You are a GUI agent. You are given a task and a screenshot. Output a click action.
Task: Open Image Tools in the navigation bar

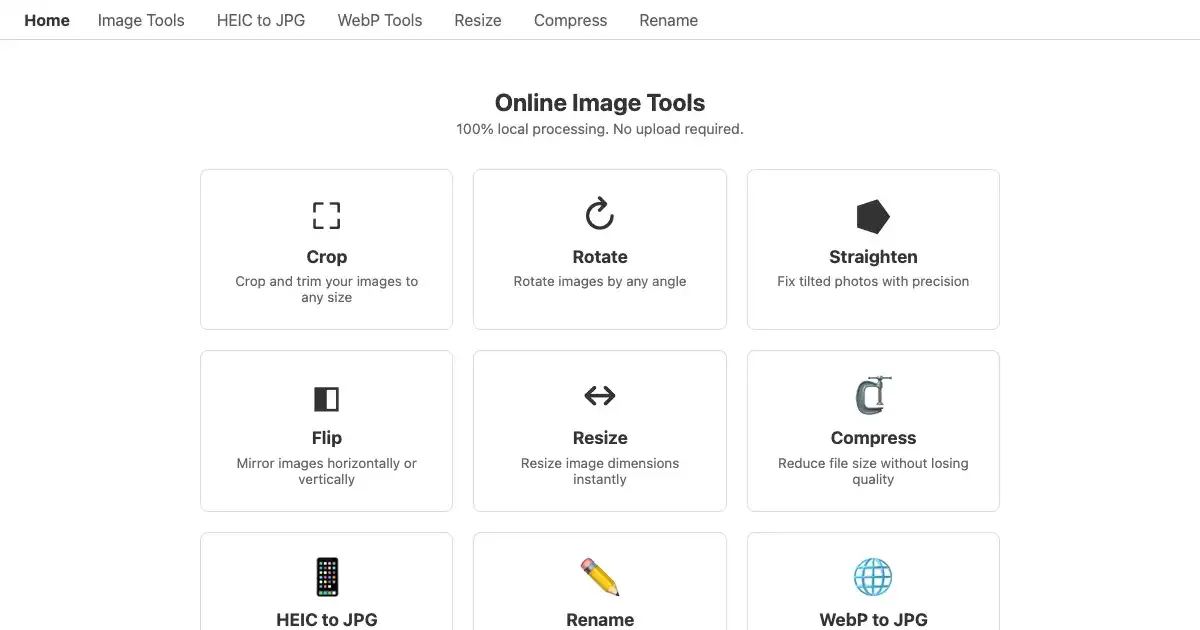click(x=141, y=20)
